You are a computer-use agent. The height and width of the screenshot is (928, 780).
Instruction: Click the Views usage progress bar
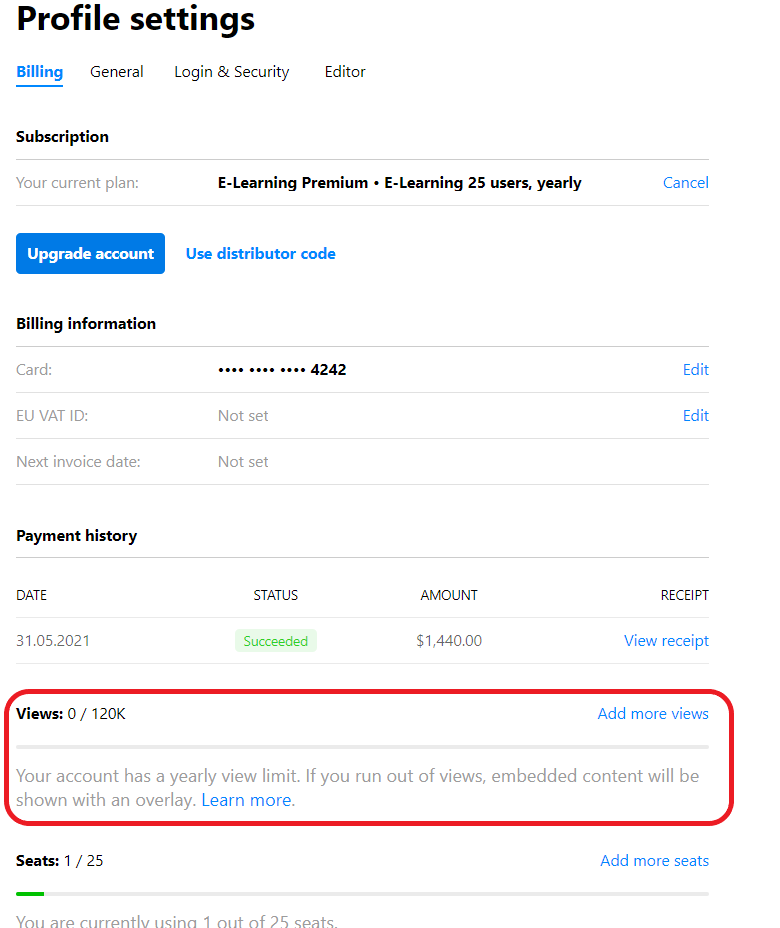point(362,747)
